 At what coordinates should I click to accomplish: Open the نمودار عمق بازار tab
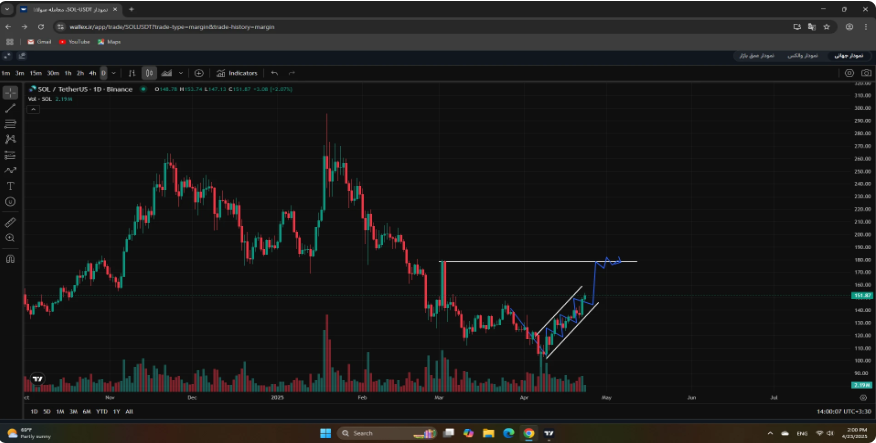click(757, 56)
